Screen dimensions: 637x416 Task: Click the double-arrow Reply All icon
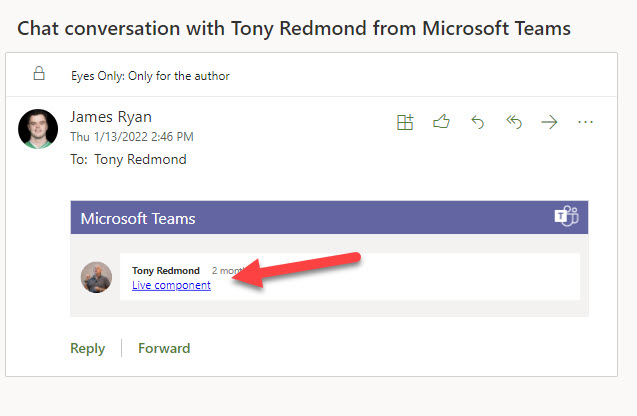point(514,122)
